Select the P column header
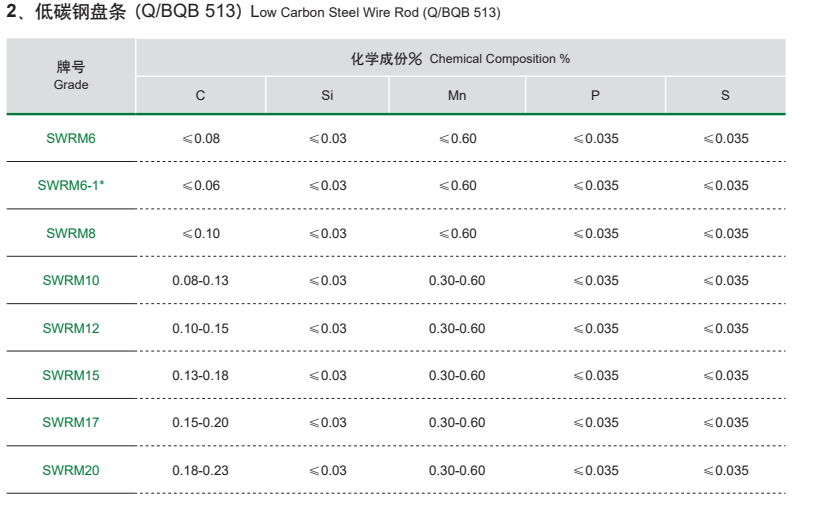 [595, 95]
